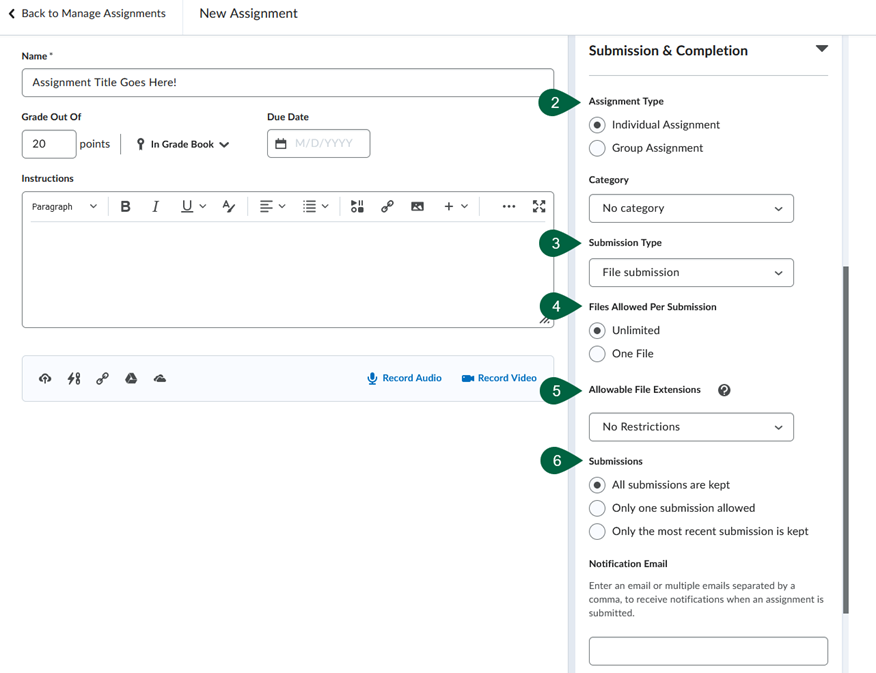
Task: Choose One File per submission
Action: 597,353
